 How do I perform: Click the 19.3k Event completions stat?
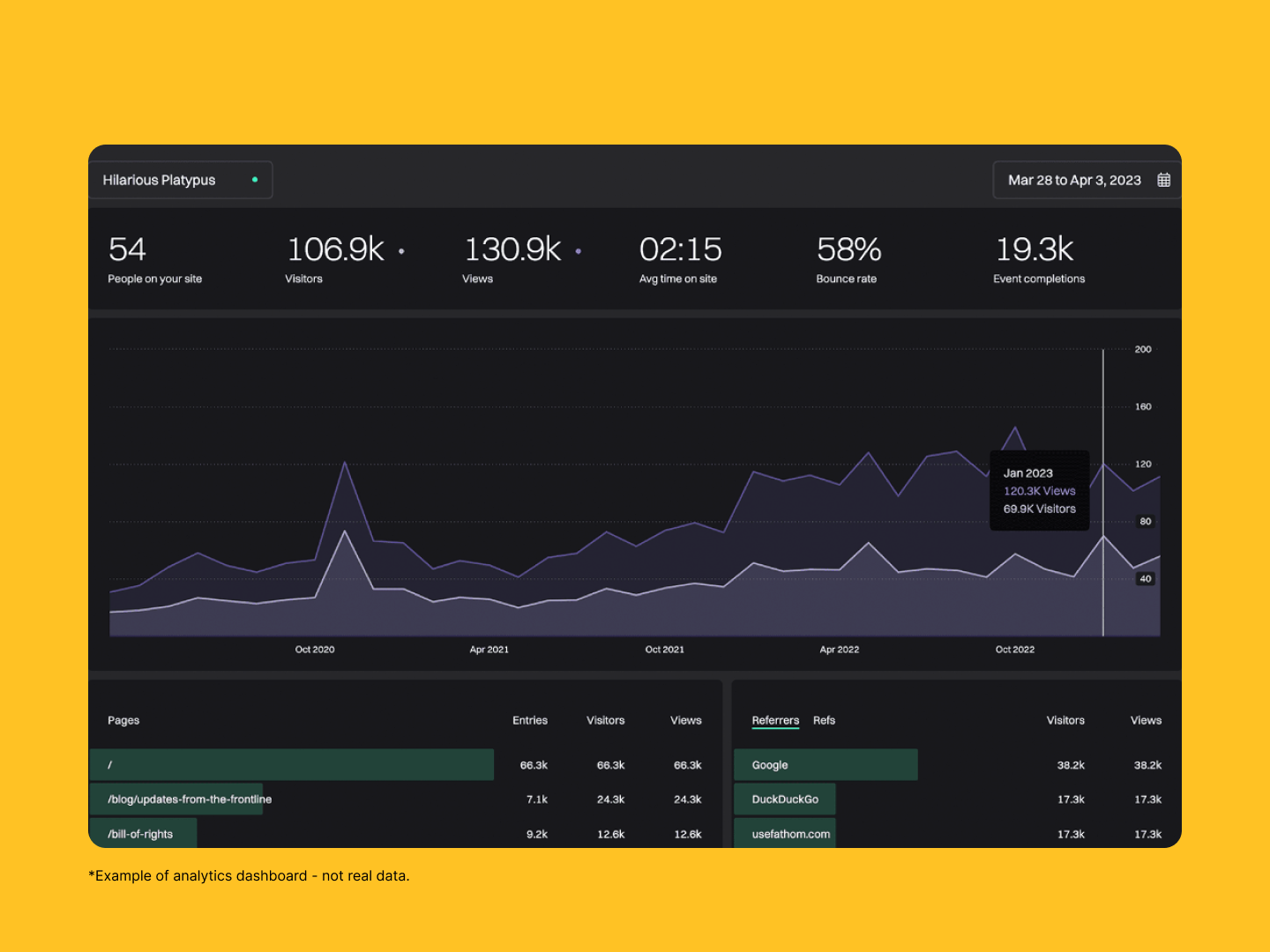(1039, 259)
